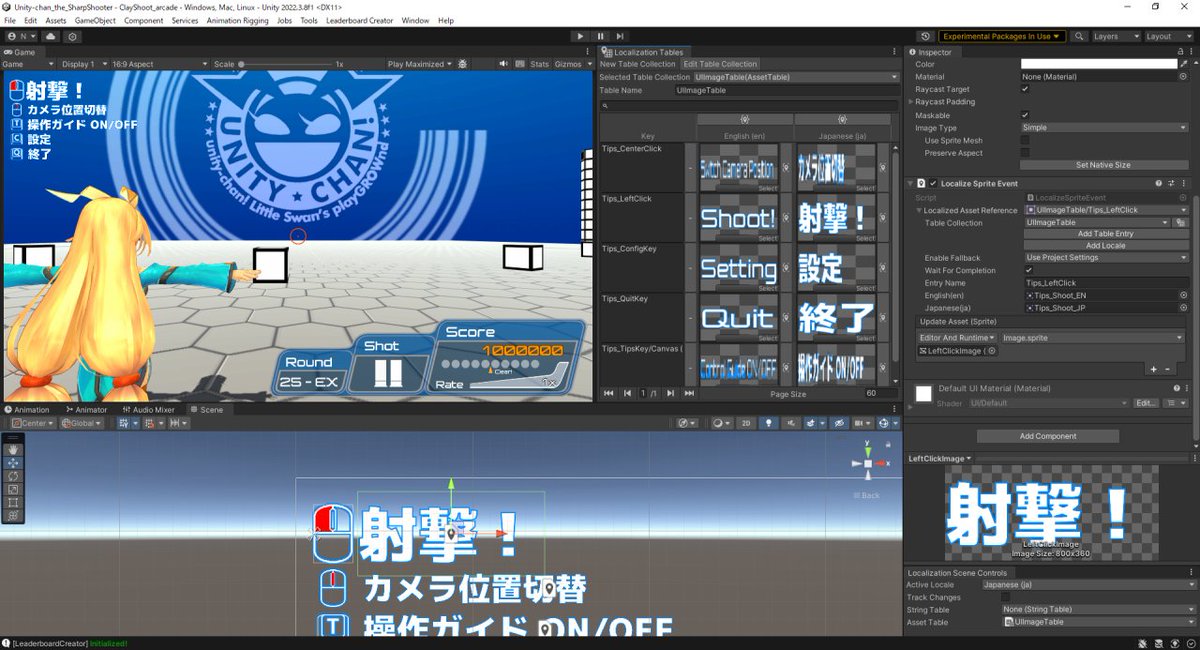Open the Leaderboard Creator menu
Image resolution: width=1200 pixels, height=650 pixels.
tap(360, 20)
